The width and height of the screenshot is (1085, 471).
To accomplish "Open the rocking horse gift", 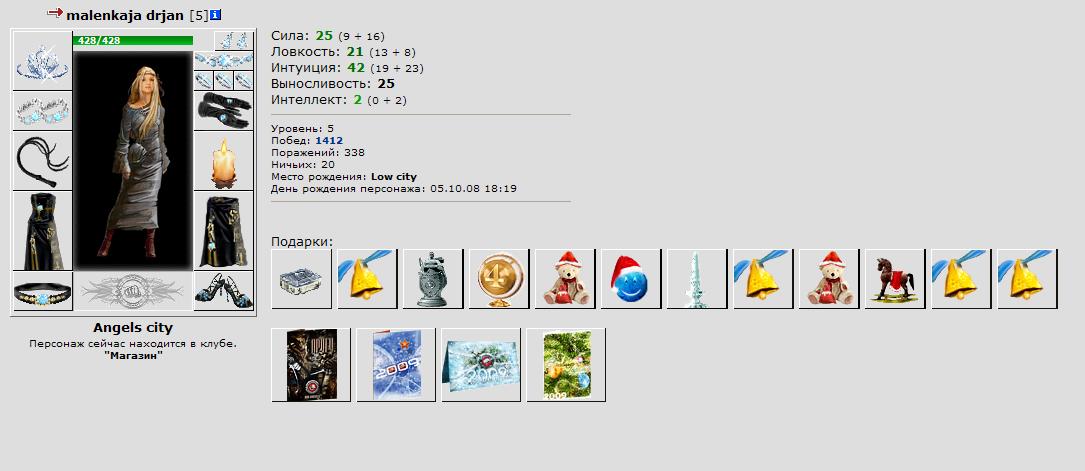I will point(895,279).
